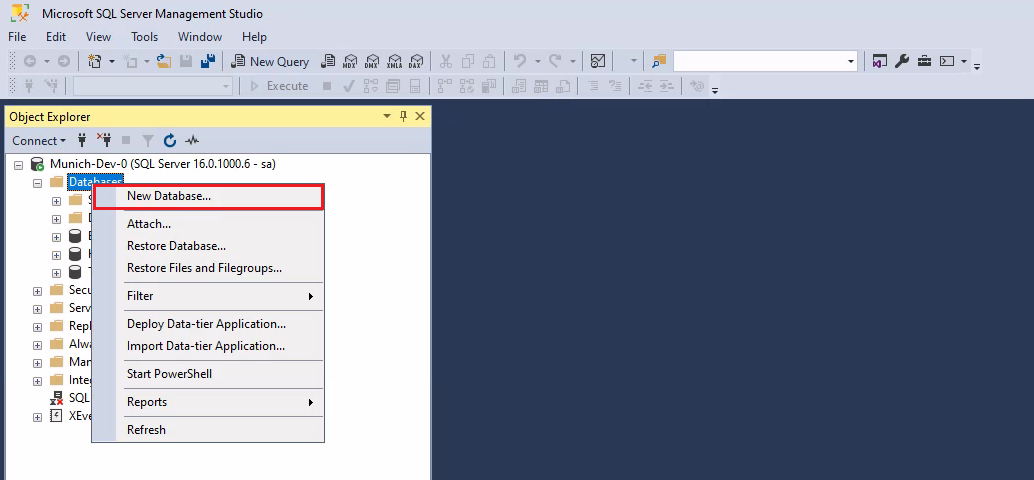The width and height of the screenshot is (1034, 480).
Task: Open Activity Monitor icon in Object Explorer toolbar
Action: [192, 140]
